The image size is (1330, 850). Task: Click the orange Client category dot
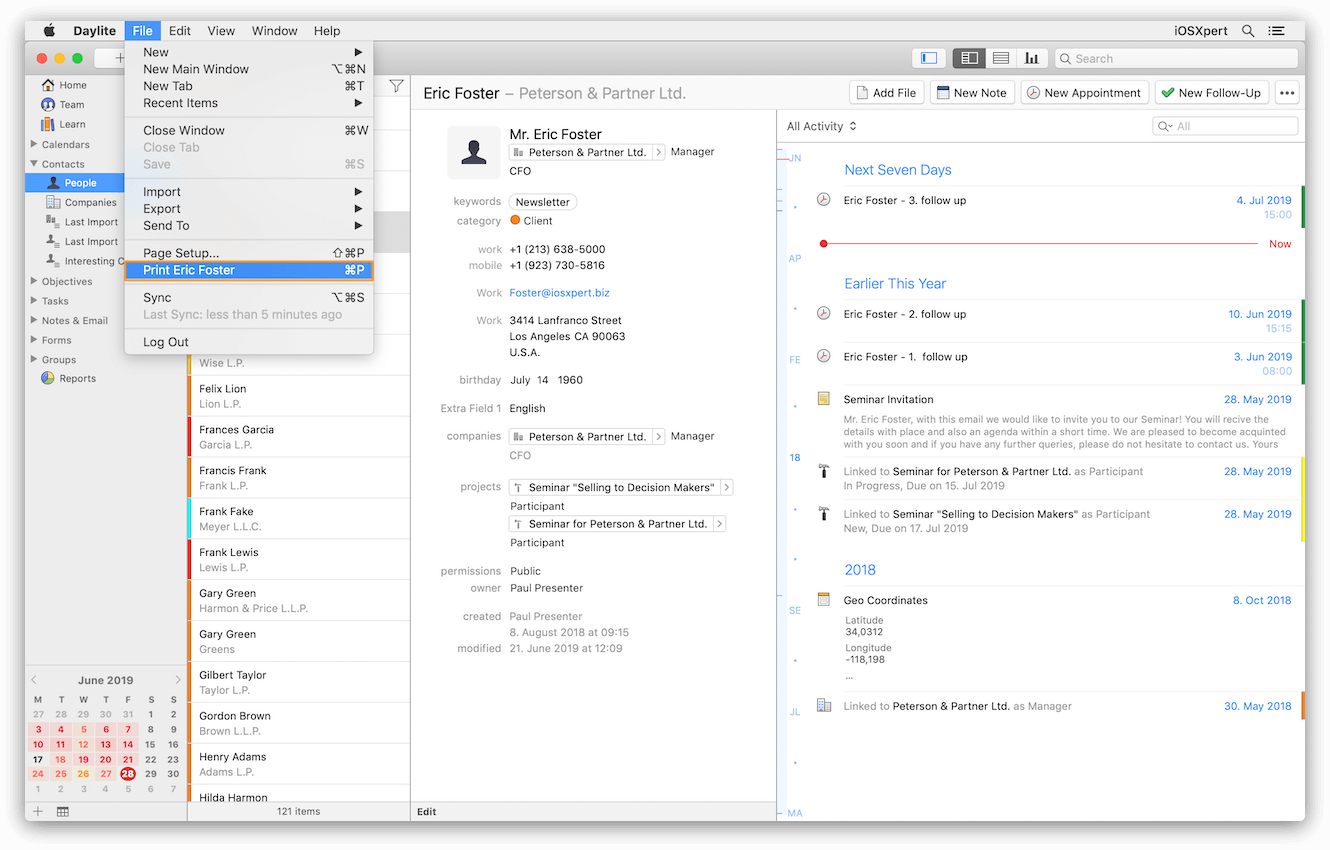pyautogui.click(x=515, y=220)
